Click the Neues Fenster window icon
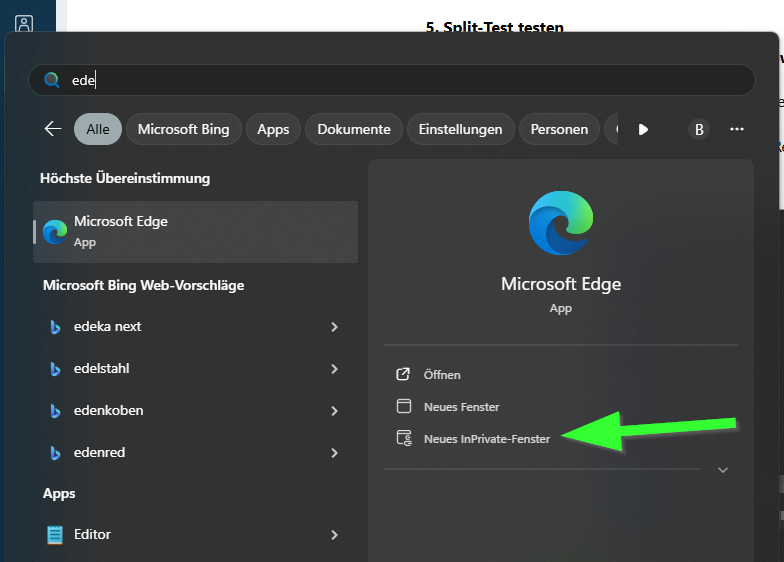The width and height of the screenshot is (784, 562). 404,406
